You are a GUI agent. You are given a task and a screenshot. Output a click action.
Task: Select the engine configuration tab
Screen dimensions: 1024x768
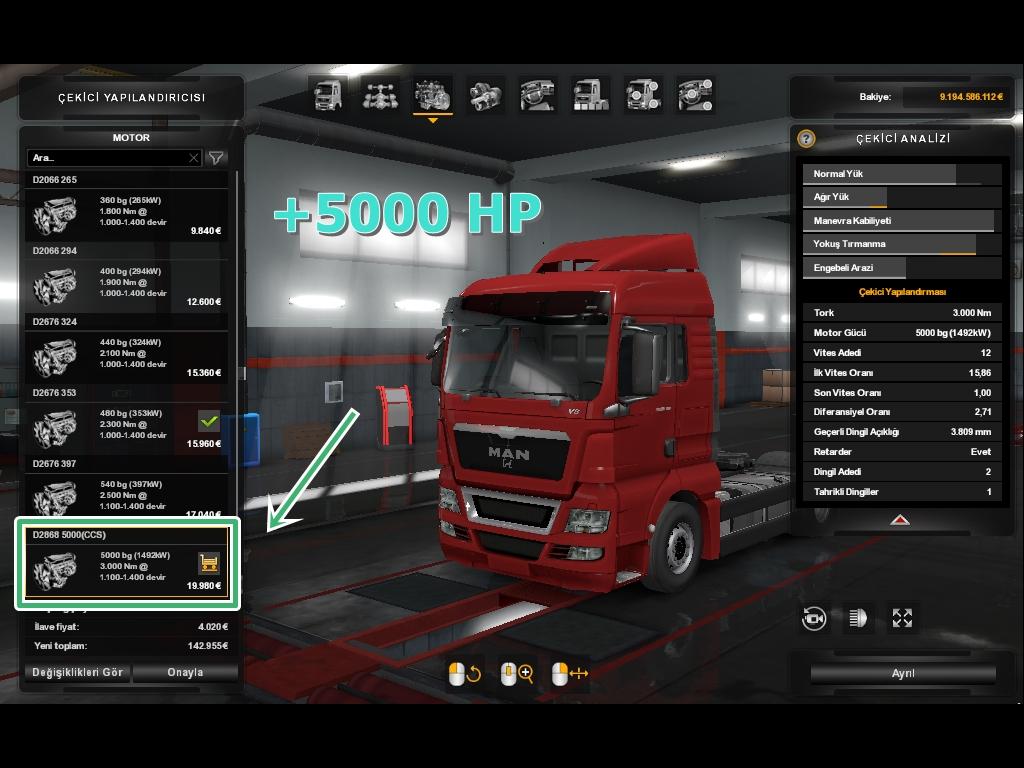pyautogui.click(x=432, y=95)
